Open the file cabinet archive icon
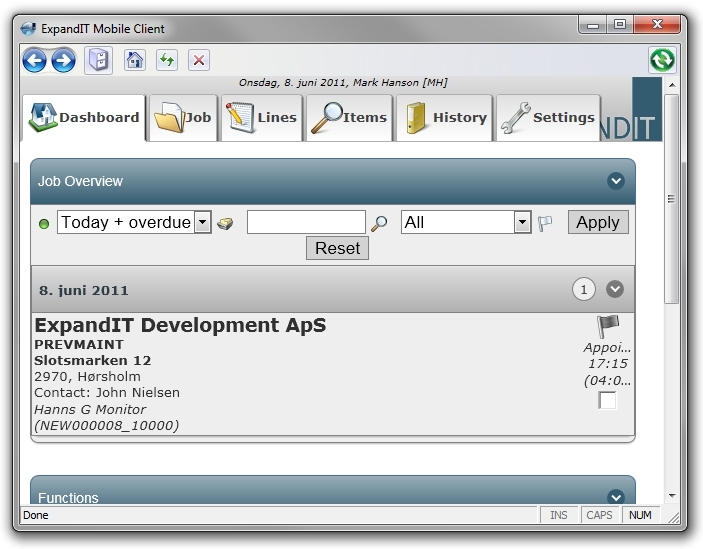This screenshot has height=549, width=703. pos(99,60)
